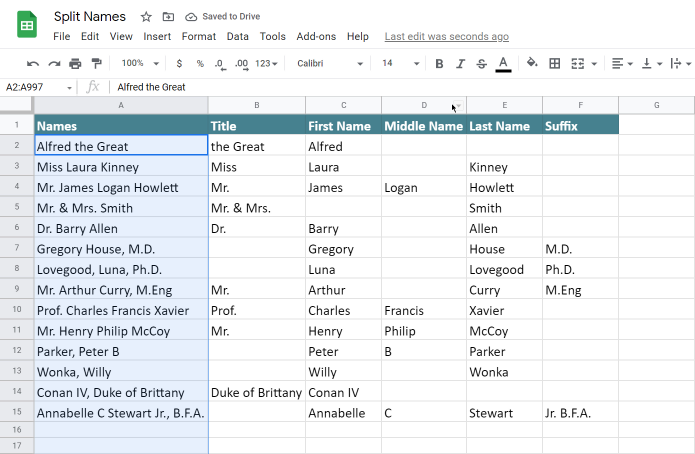Open column D header dropdown arrow
The height and width of the screenshot is (454, 695).
tap(459, 106)
